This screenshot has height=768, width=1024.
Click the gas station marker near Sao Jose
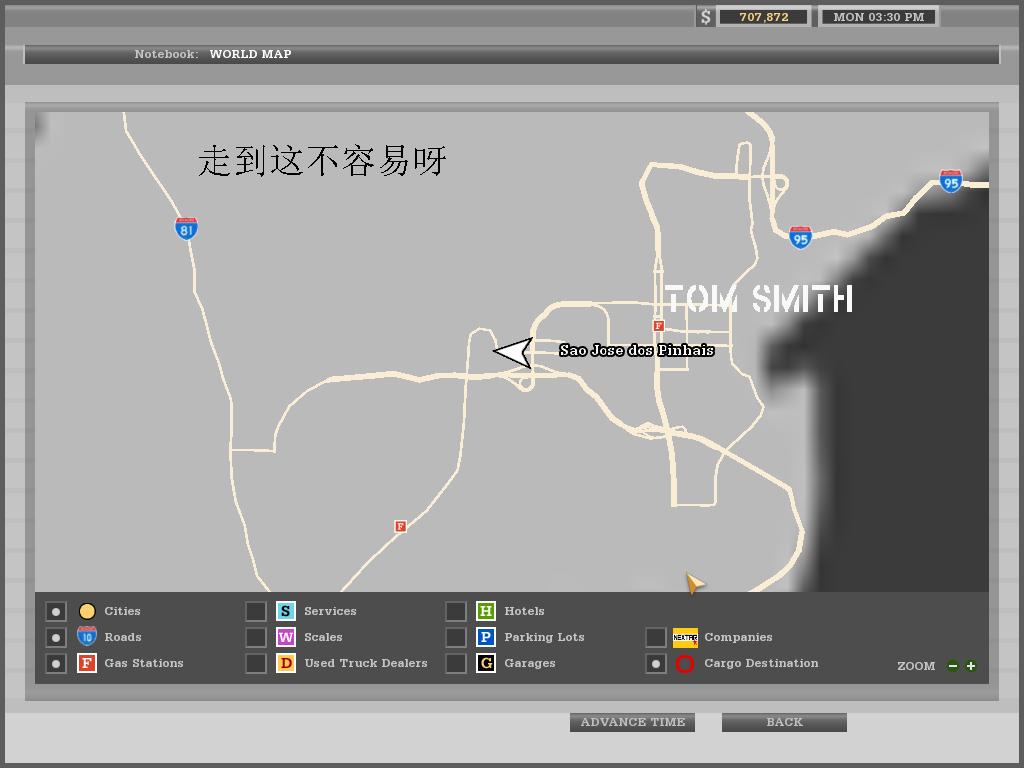tap(658, 326)
